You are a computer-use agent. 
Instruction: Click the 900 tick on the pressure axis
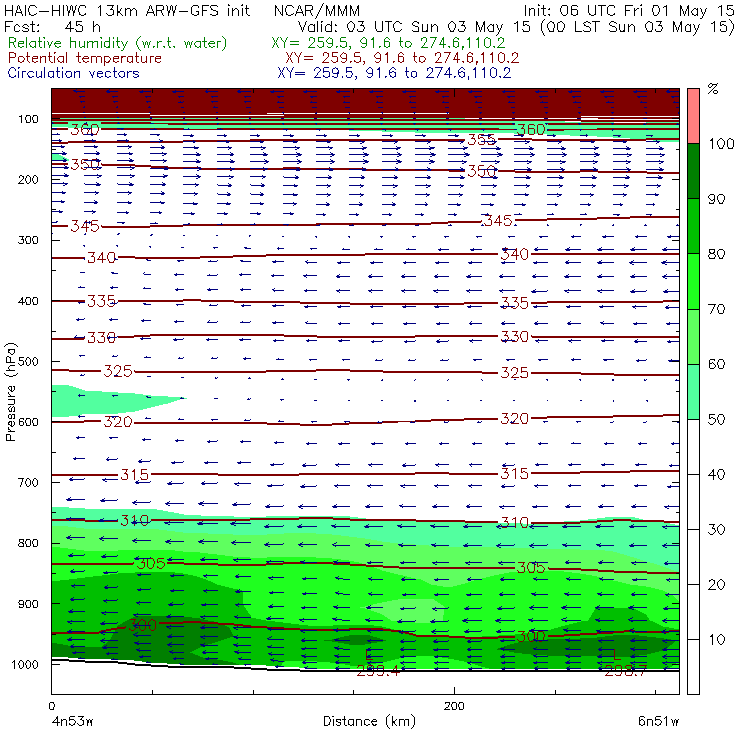[x=28, y=604]
